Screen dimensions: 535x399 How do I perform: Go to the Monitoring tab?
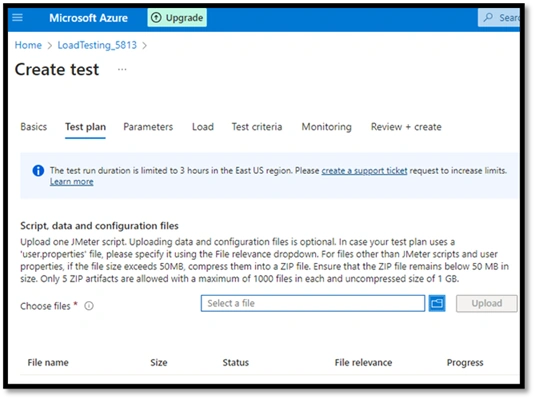click(326, 127)
